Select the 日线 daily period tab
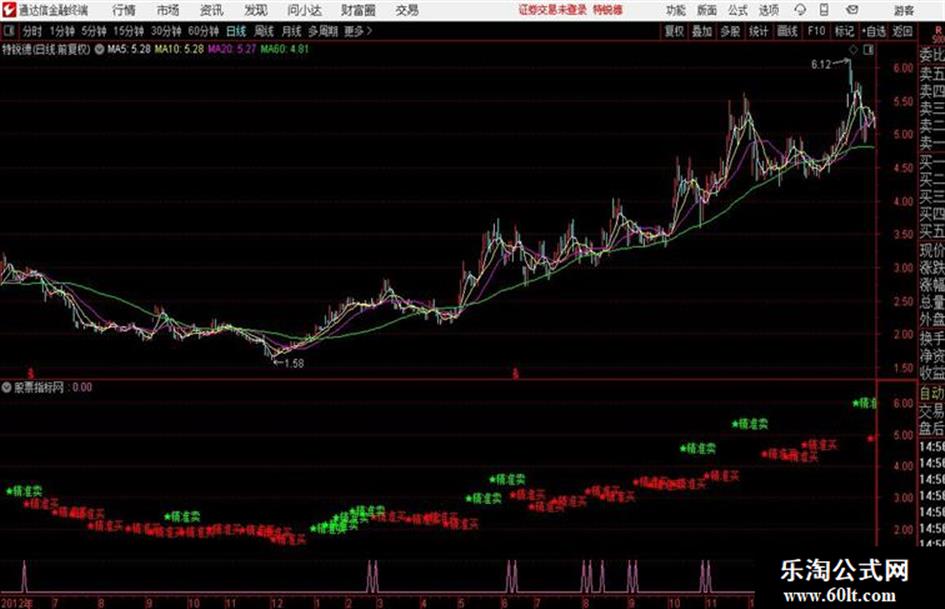 (236, 31)
